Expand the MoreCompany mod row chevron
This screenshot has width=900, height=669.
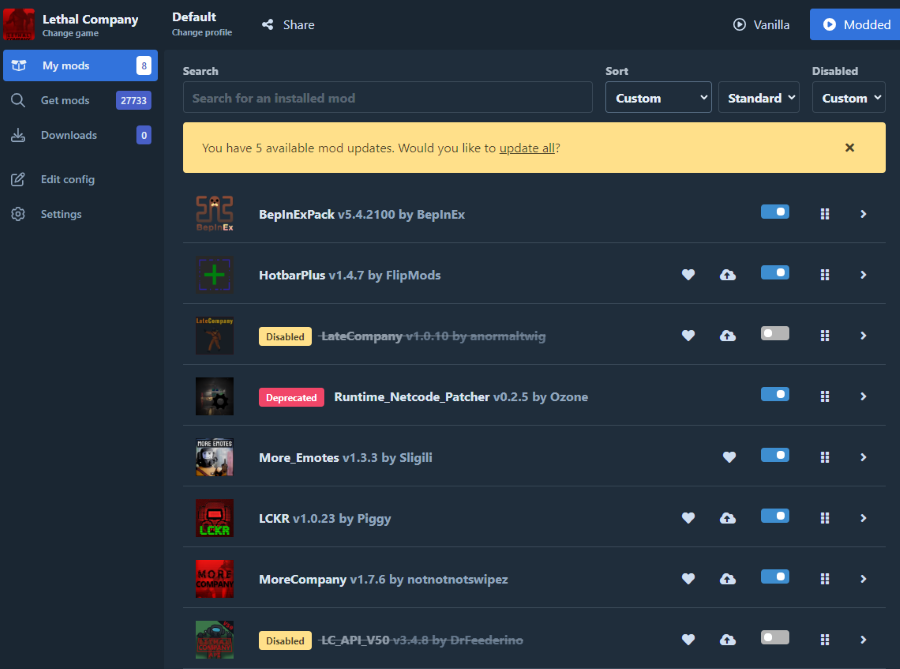point(863,579)
